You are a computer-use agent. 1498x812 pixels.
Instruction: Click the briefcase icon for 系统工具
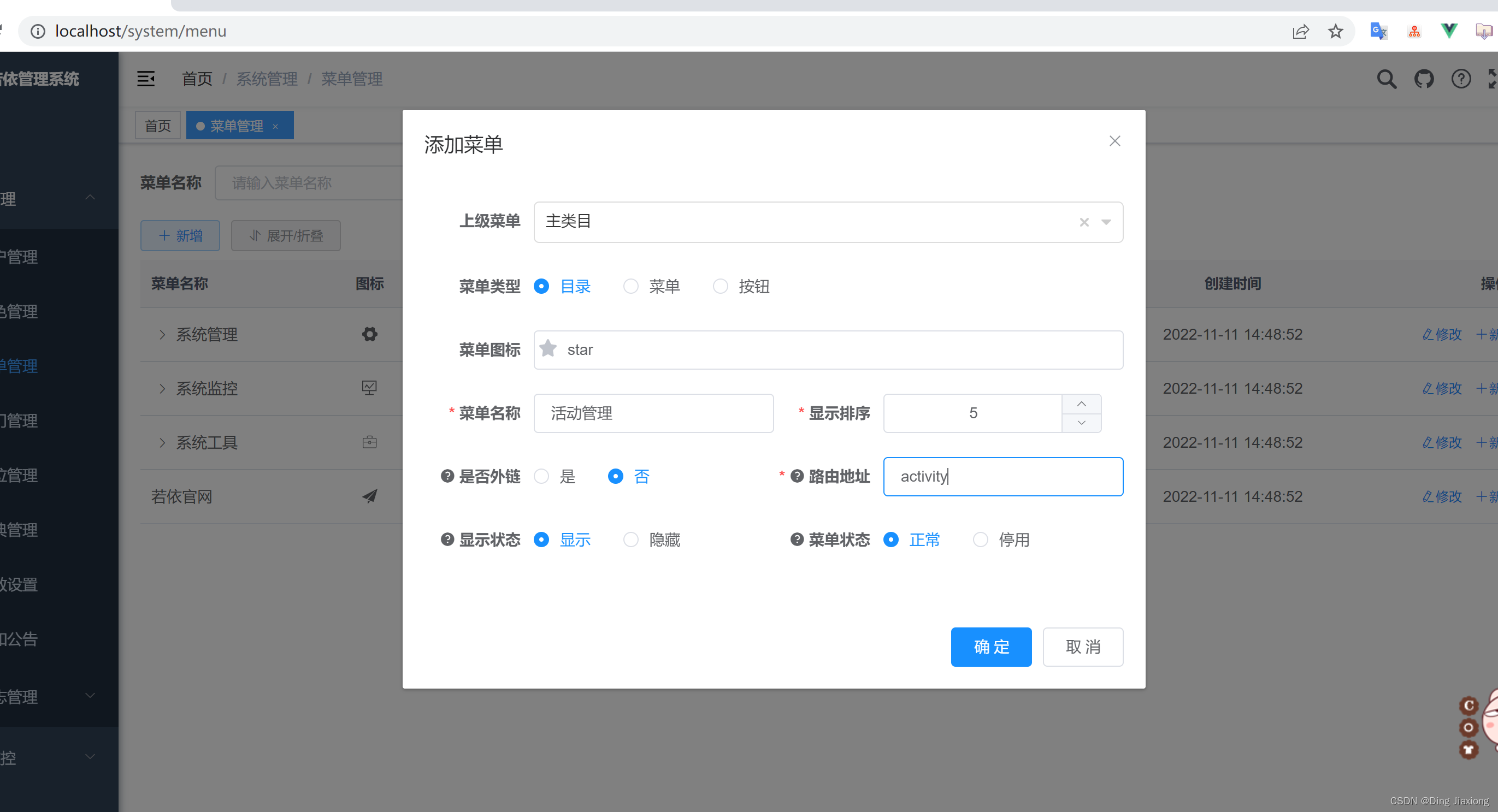(x=370, y=441)
